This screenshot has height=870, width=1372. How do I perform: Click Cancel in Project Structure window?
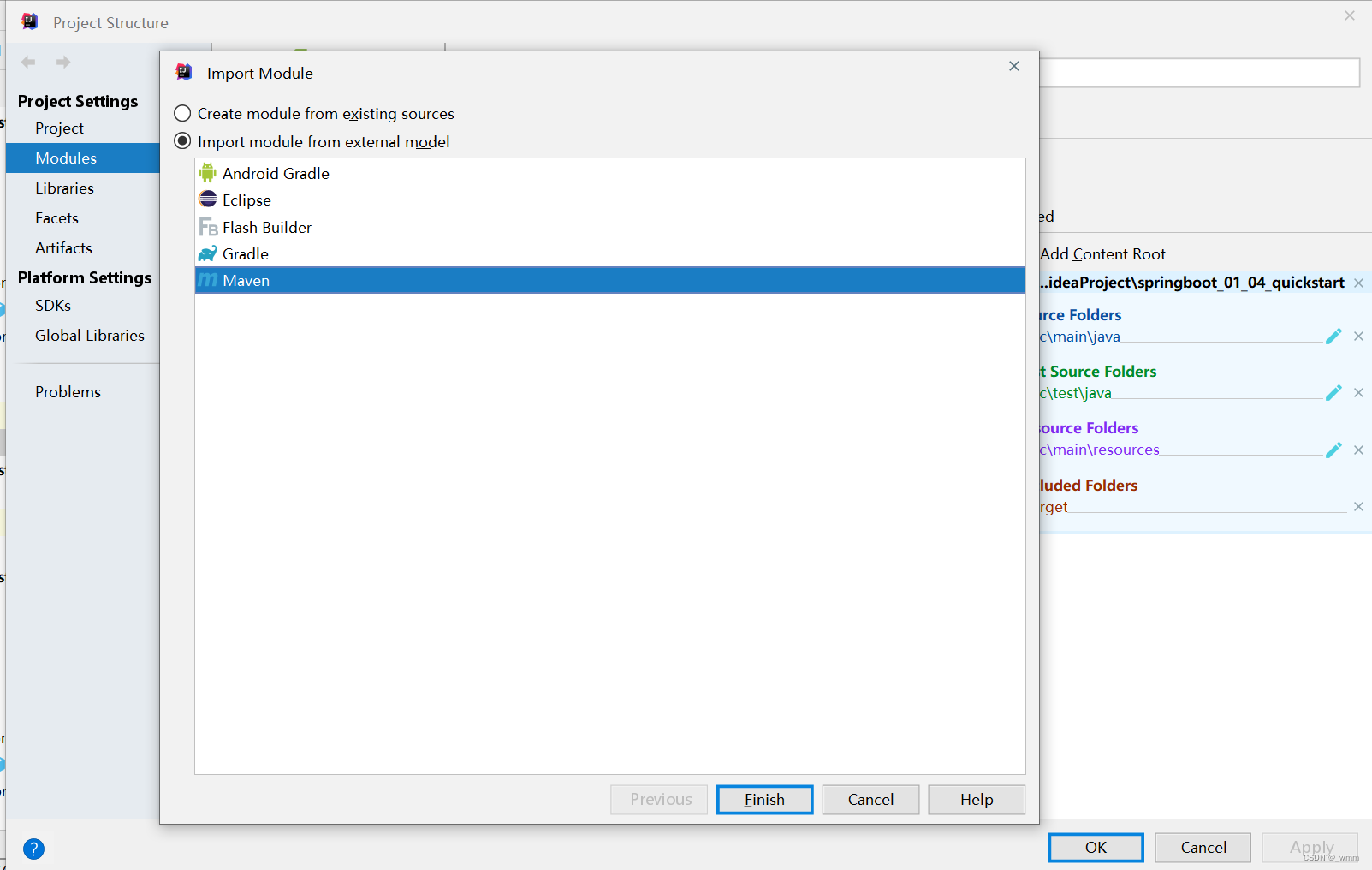coord(1203,847)
